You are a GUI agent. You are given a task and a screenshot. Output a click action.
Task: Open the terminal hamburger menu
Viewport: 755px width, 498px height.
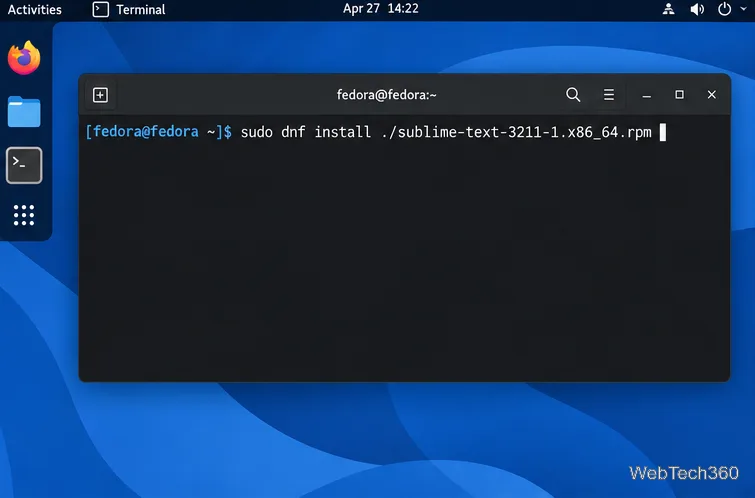[609, 94]
